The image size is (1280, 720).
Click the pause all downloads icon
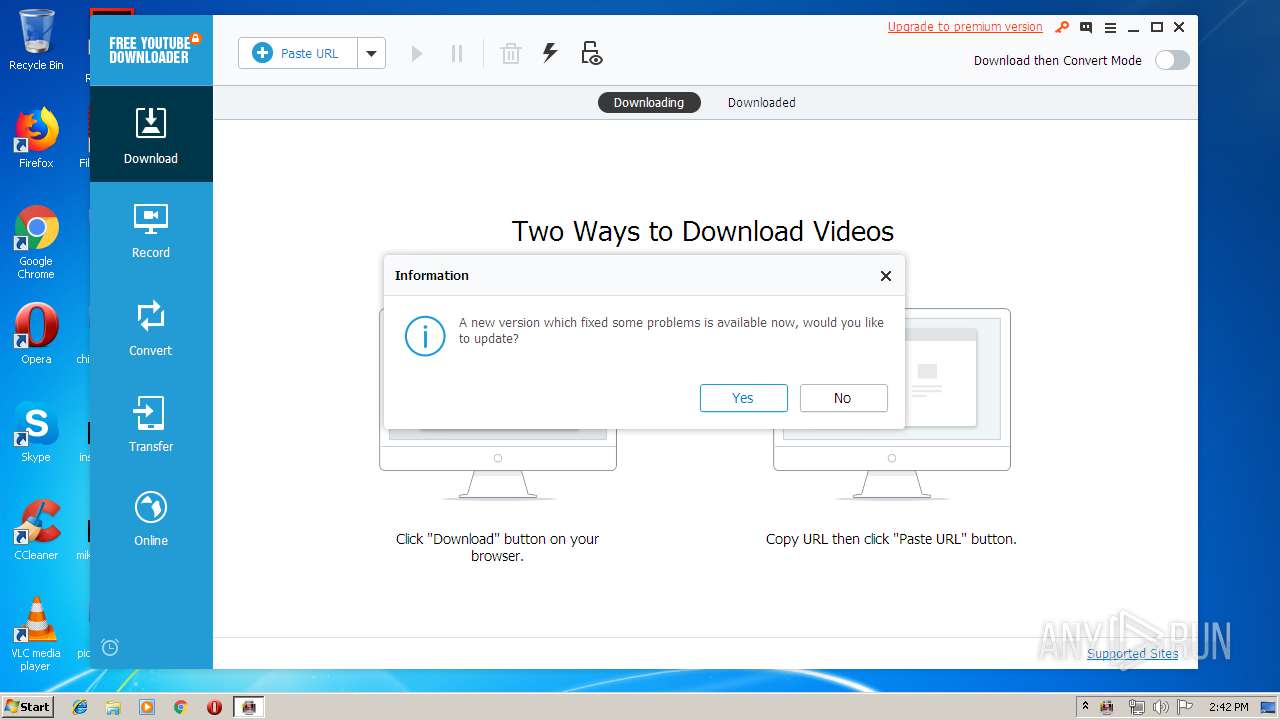[x=457, y=53]
